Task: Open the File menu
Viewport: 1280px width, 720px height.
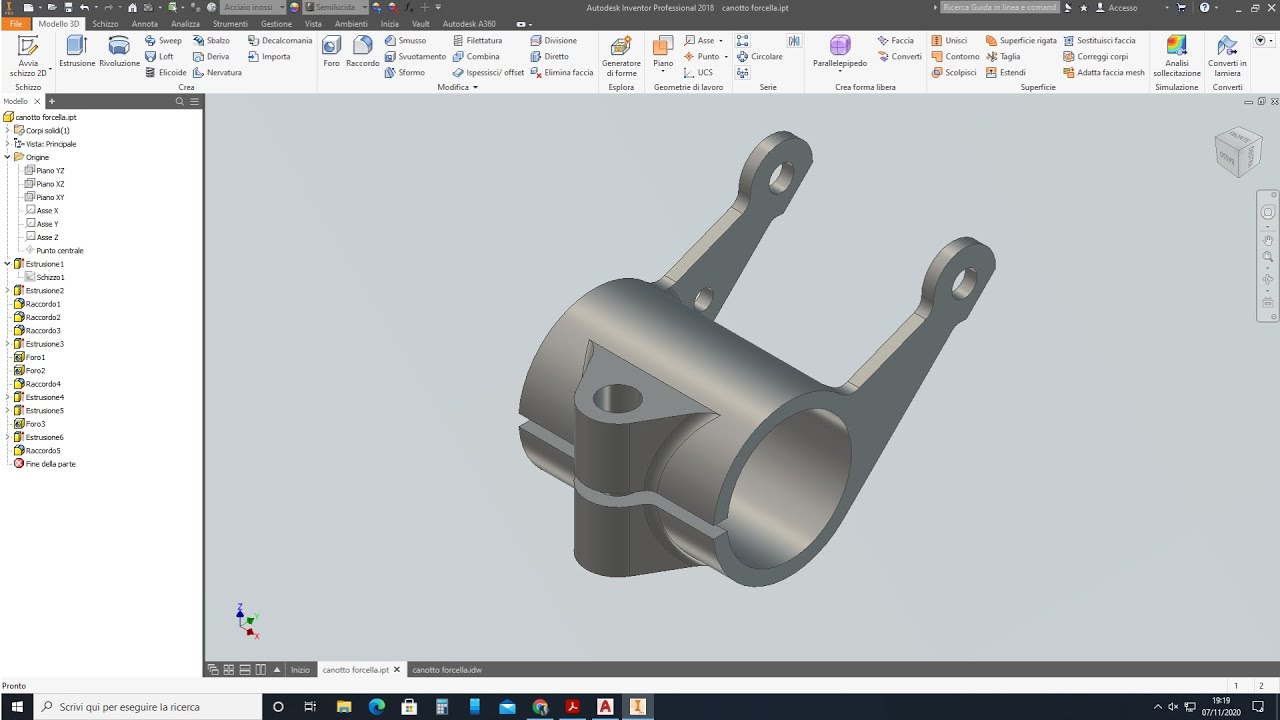Action: click(x=17, y=23)
